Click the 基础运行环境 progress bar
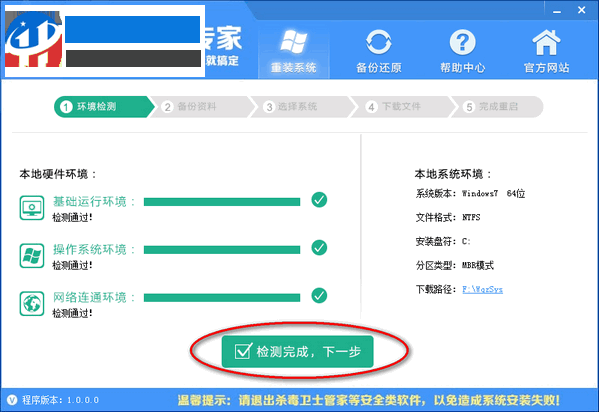 click(222, 202)
